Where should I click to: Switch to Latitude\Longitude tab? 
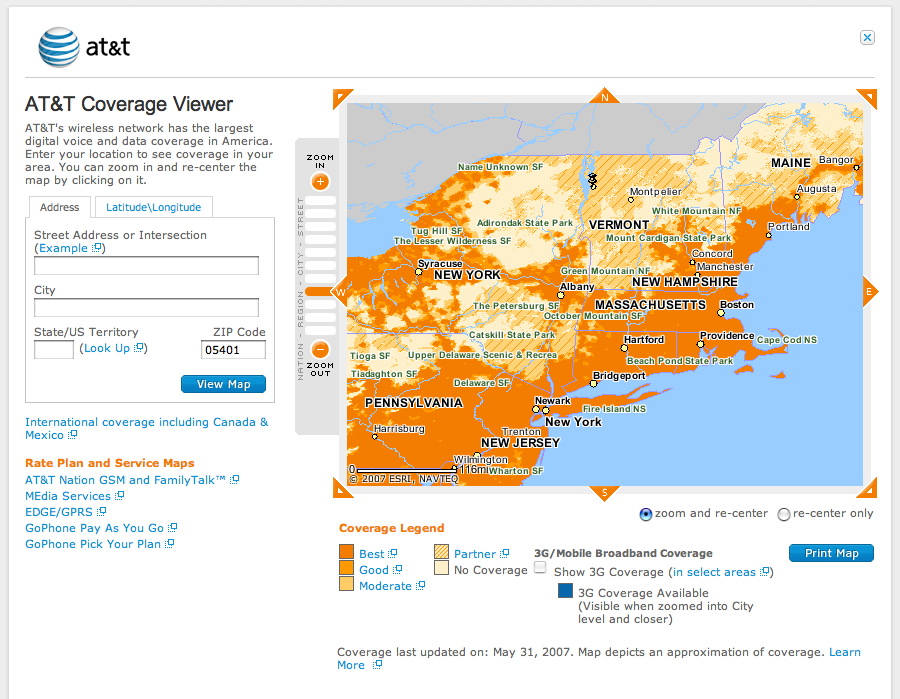154,207
